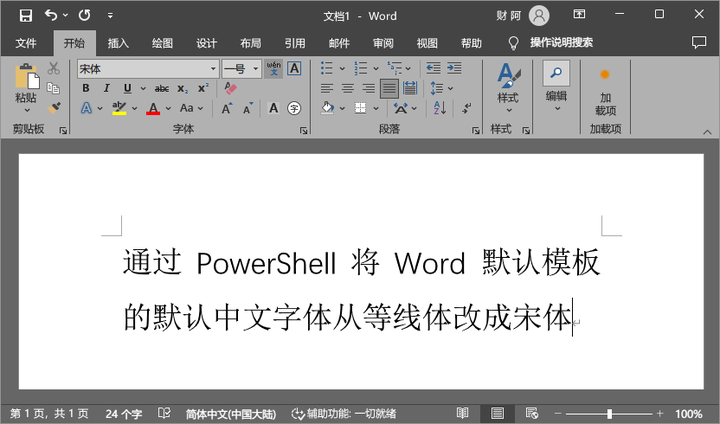This screenshot has height=424, width=720.
Task: Activate the Format Painter brush
Action: (x=54, y=107)
